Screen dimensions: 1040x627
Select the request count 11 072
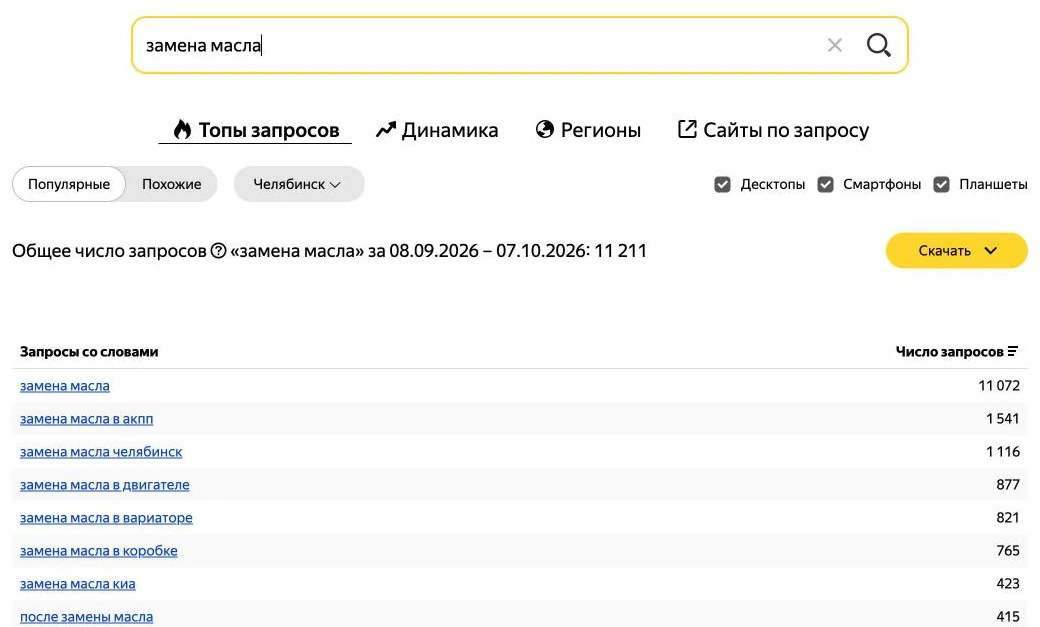point(999,386)
